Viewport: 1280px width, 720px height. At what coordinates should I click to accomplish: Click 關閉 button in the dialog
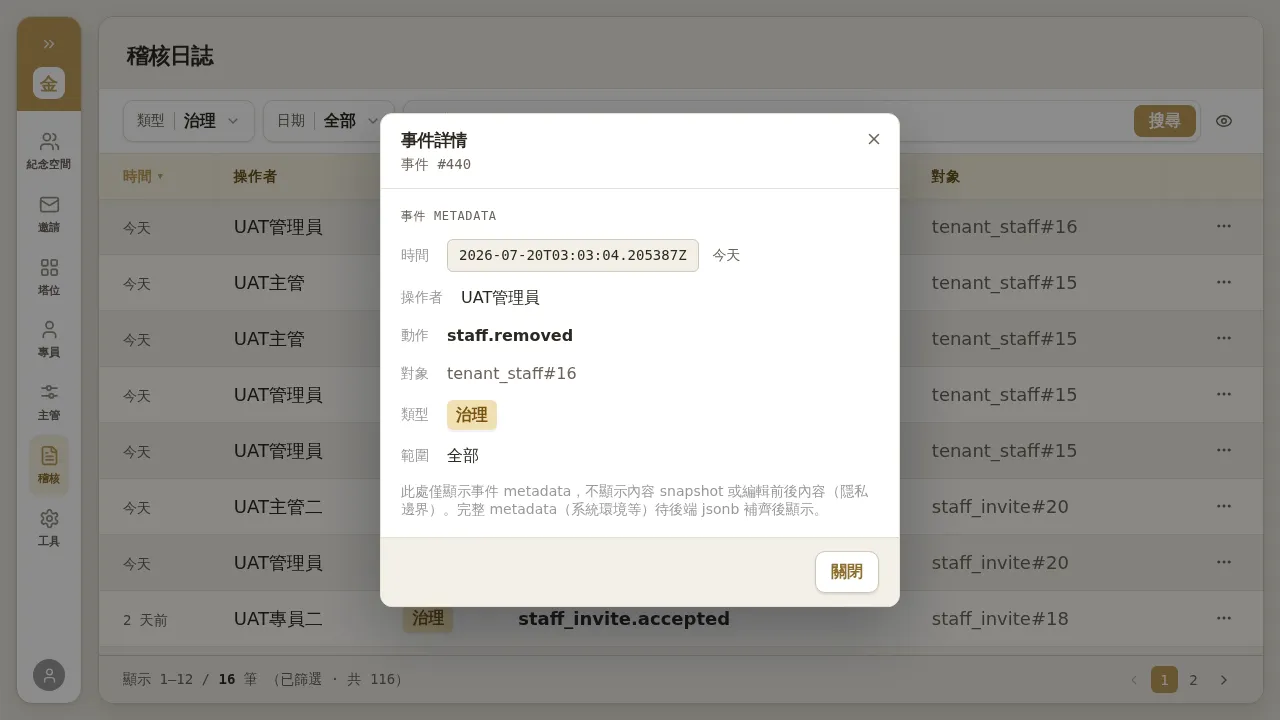(x=847, y=572)
